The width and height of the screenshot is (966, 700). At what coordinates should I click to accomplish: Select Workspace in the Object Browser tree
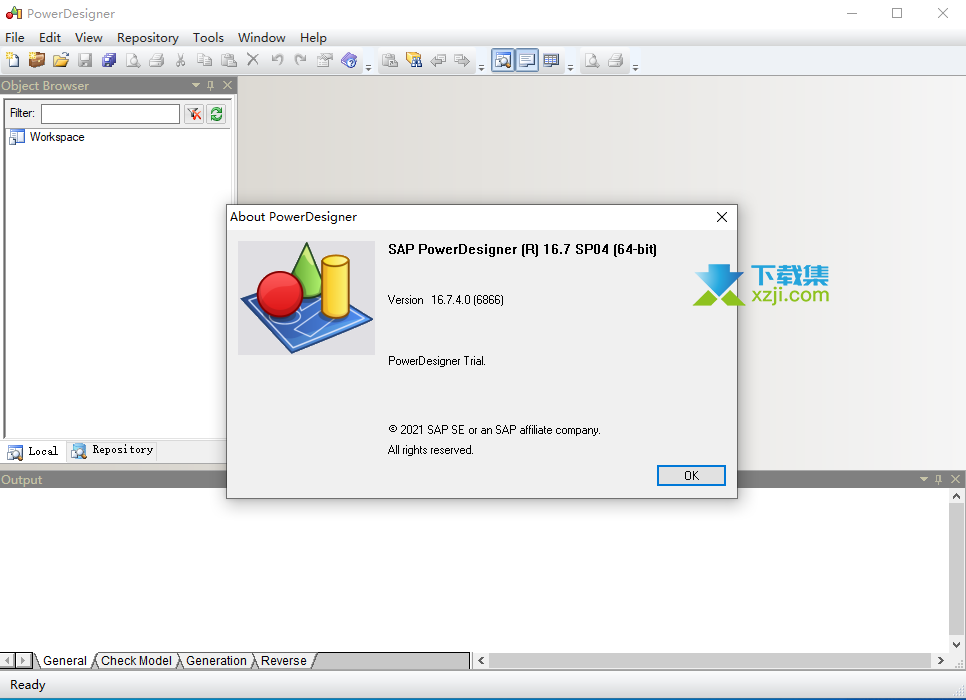tap(57, 137)
